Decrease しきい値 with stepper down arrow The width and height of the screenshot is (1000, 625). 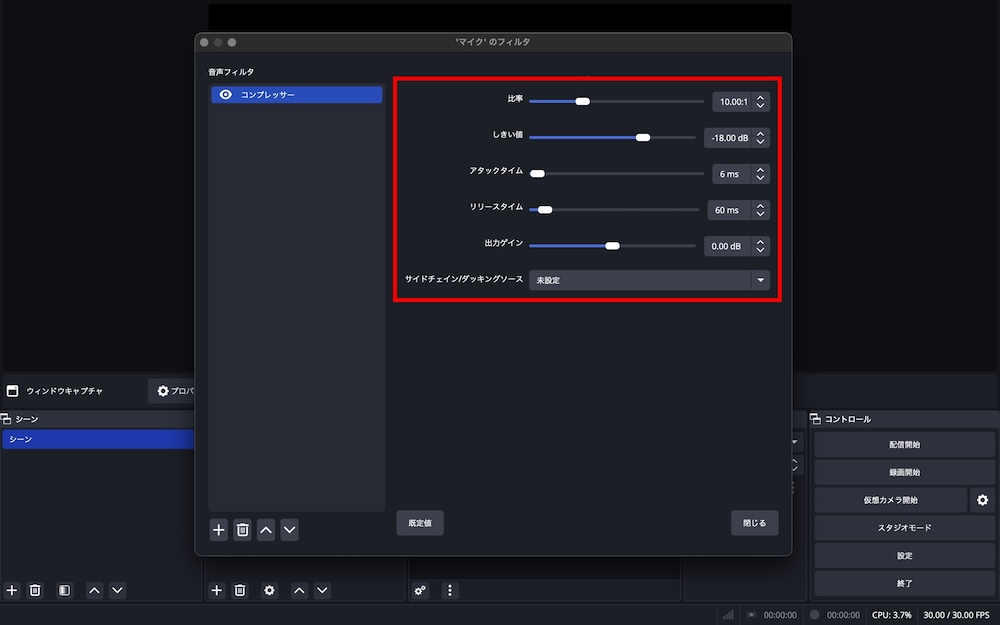[x=760, y=142]
